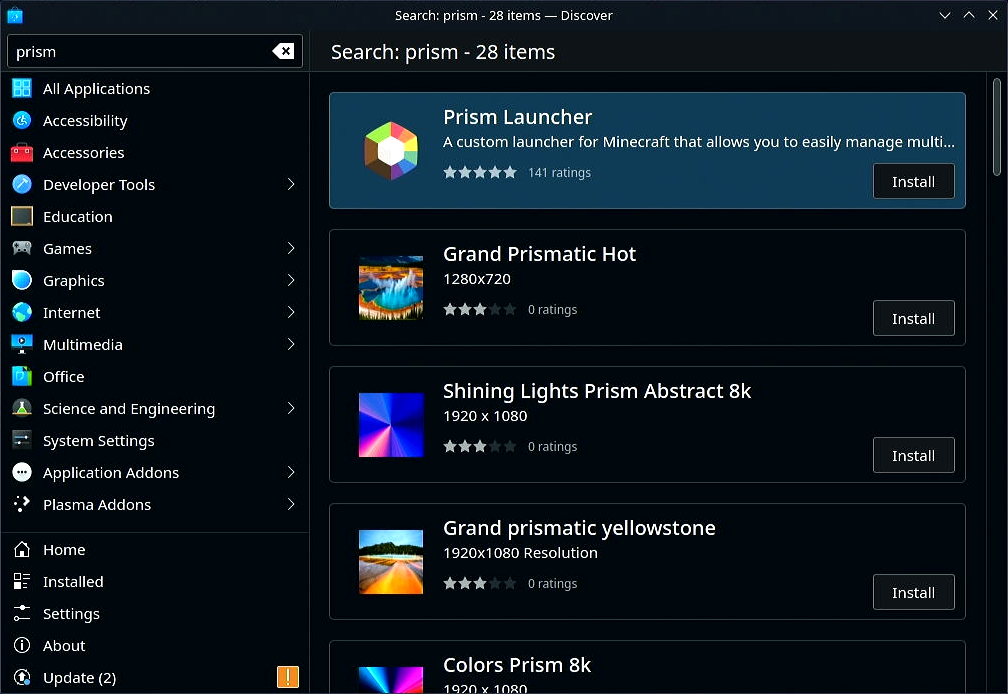Screen dimensions: 1008x694
Task: Click the clear-search backspace icon
Action: [x=283, y=51]
